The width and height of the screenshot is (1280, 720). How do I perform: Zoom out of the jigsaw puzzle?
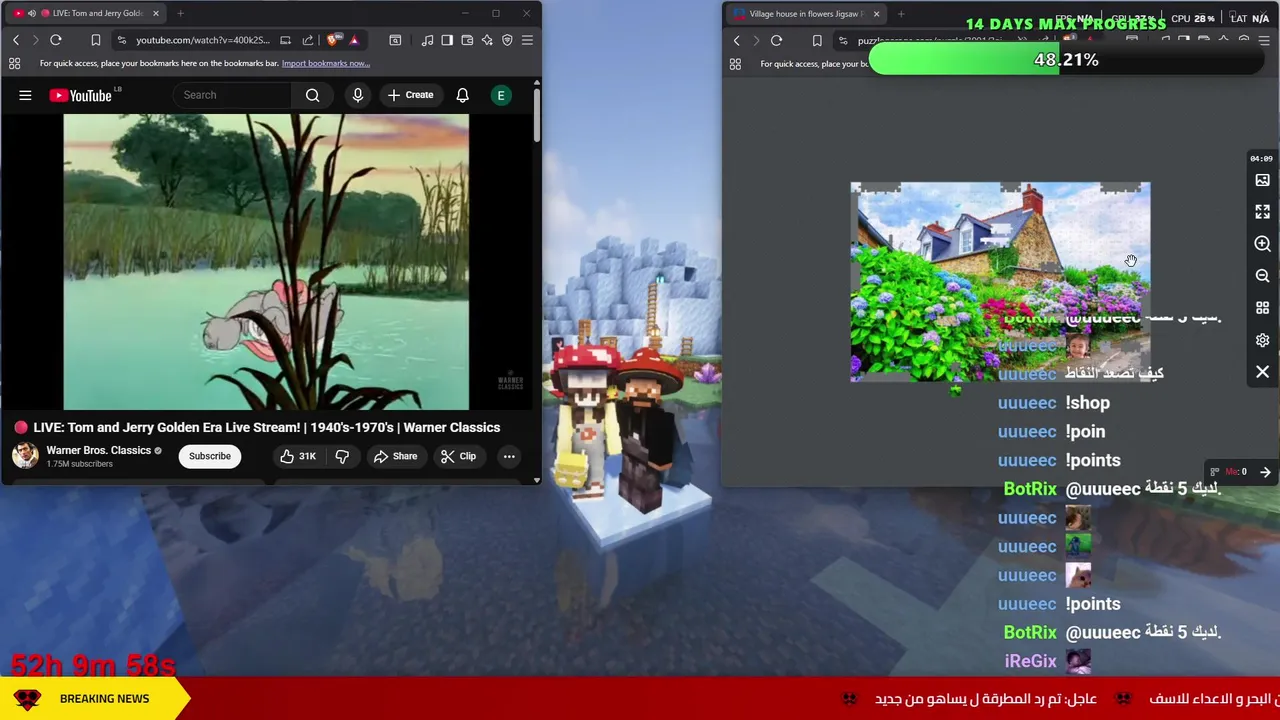[x=1262, y=276]
